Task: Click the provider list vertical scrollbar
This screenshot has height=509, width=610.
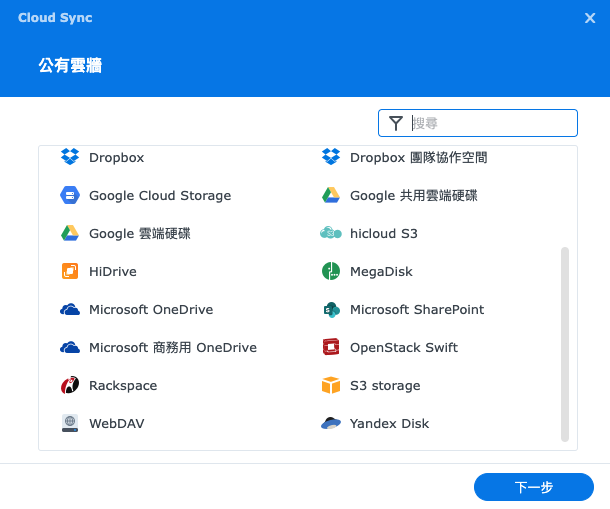Action: pyautogui.click(x=565, y=343)
